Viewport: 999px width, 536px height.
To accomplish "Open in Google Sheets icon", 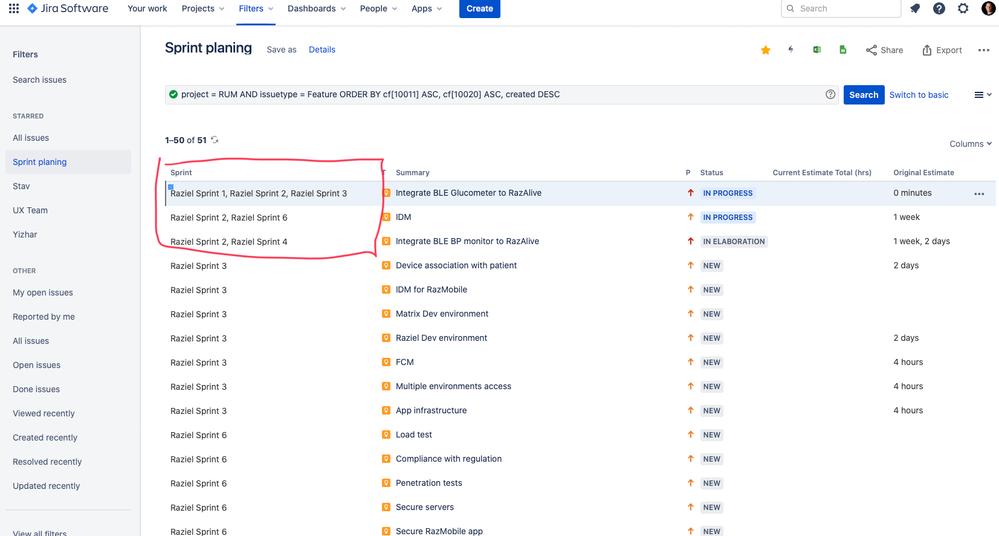I will (x=843, y=50).
